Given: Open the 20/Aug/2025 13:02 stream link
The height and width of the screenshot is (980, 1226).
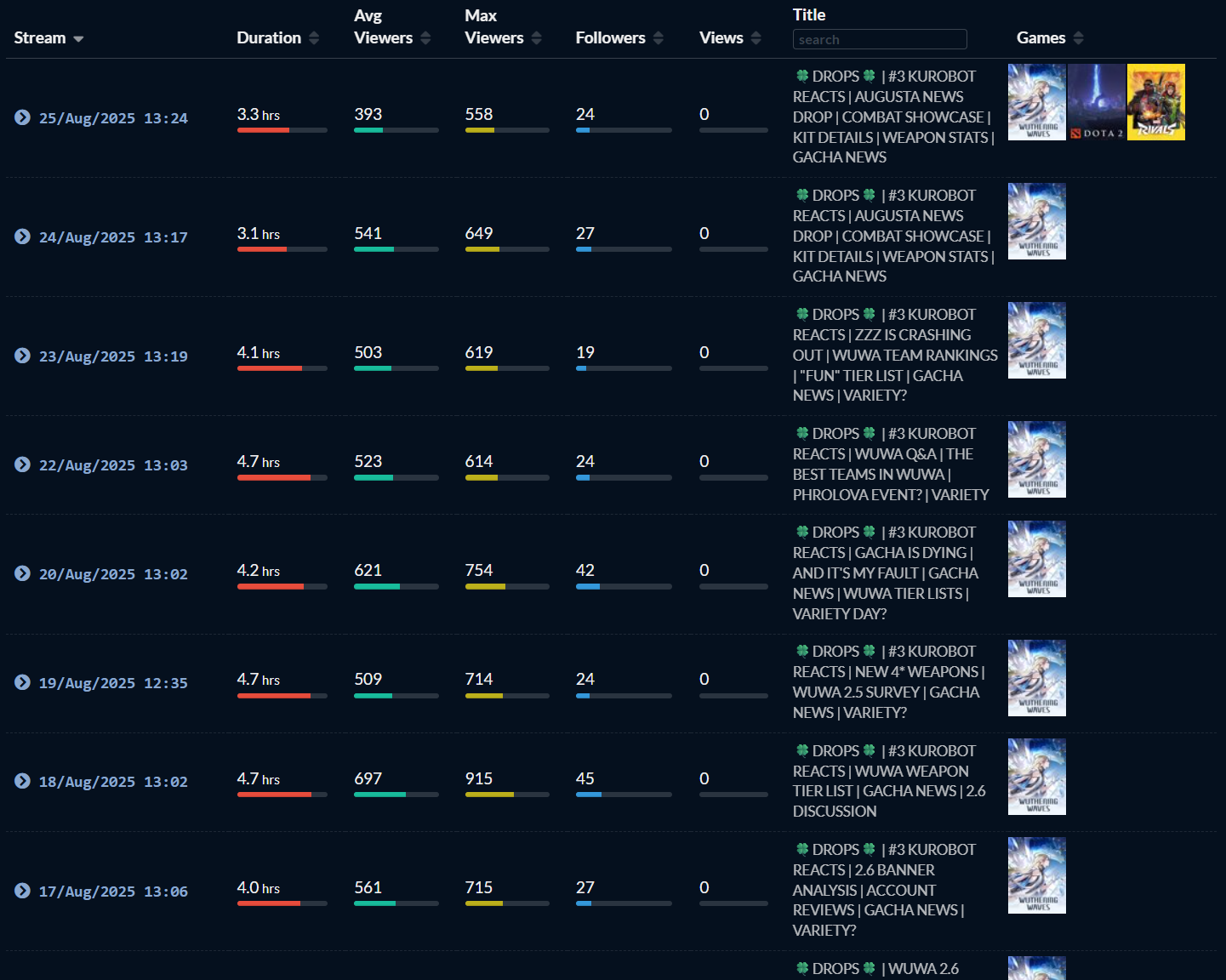Looking at the screenshot, I should [x=113, y=574].
